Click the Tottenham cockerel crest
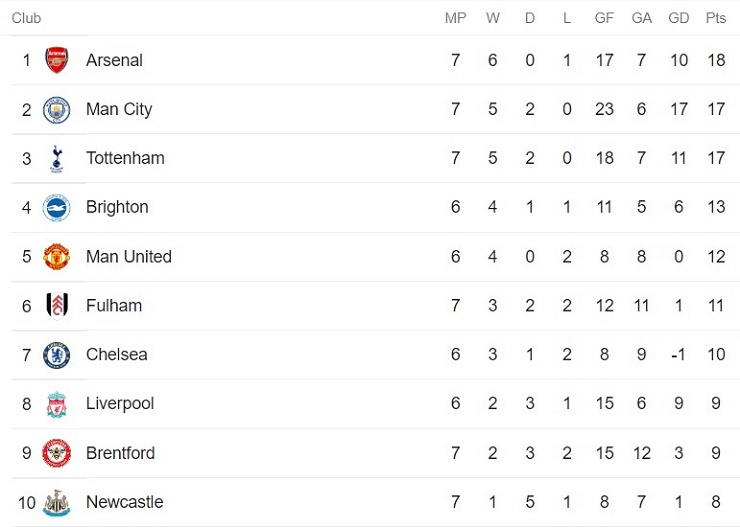740x527 pixels. (x=57, y=159)
